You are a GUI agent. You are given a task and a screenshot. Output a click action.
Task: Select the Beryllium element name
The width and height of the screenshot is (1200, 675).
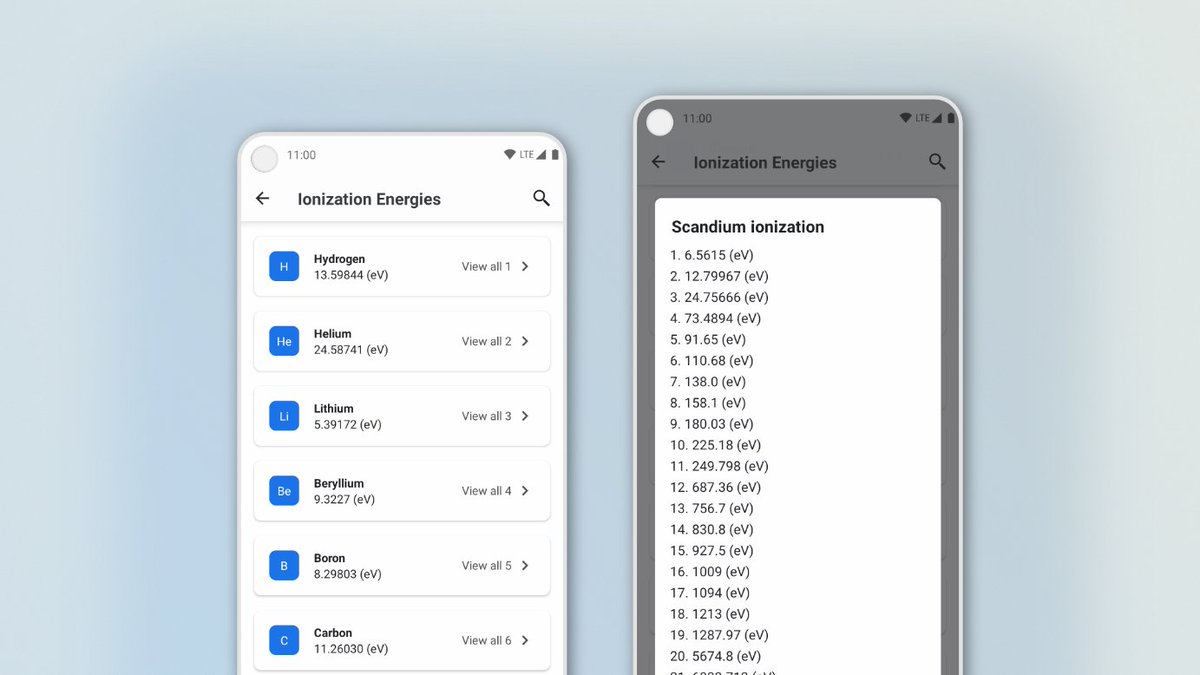pos(339,483)
